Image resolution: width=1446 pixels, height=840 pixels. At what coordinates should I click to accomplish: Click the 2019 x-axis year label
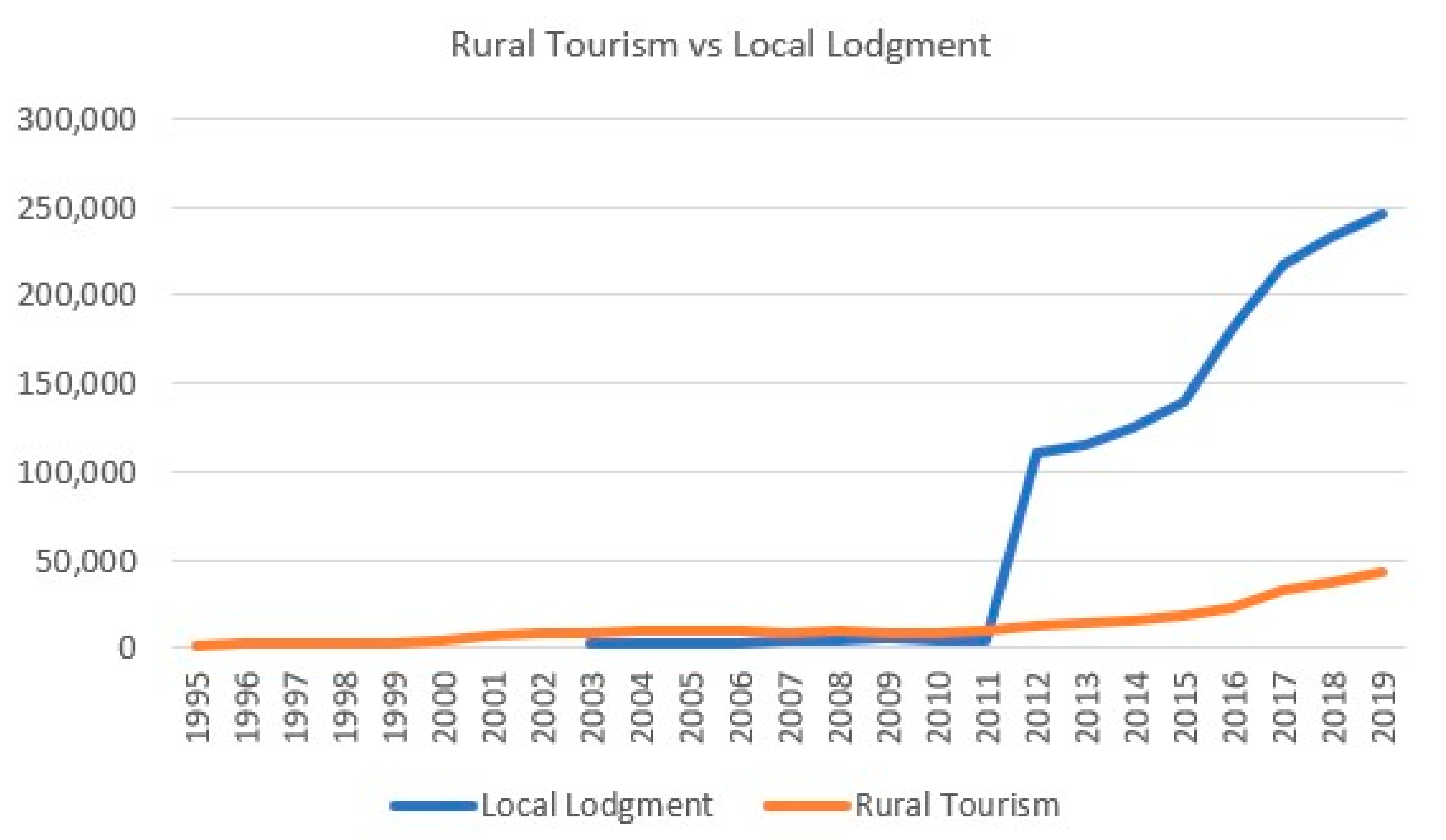tap(1383, 707)
